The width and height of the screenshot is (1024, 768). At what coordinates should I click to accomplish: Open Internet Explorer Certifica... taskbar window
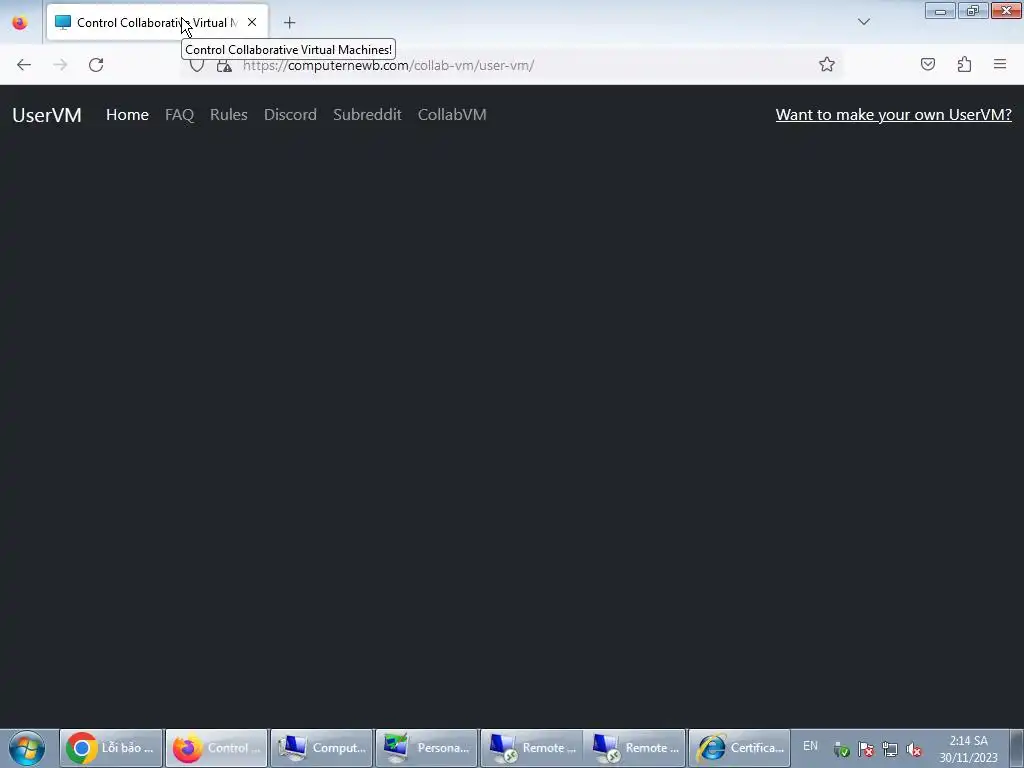click(x=739, y=748)
